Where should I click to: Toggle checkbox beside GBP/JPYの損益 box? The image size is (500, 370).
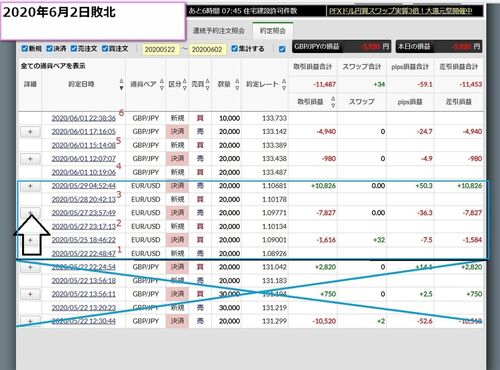point(282,49)
